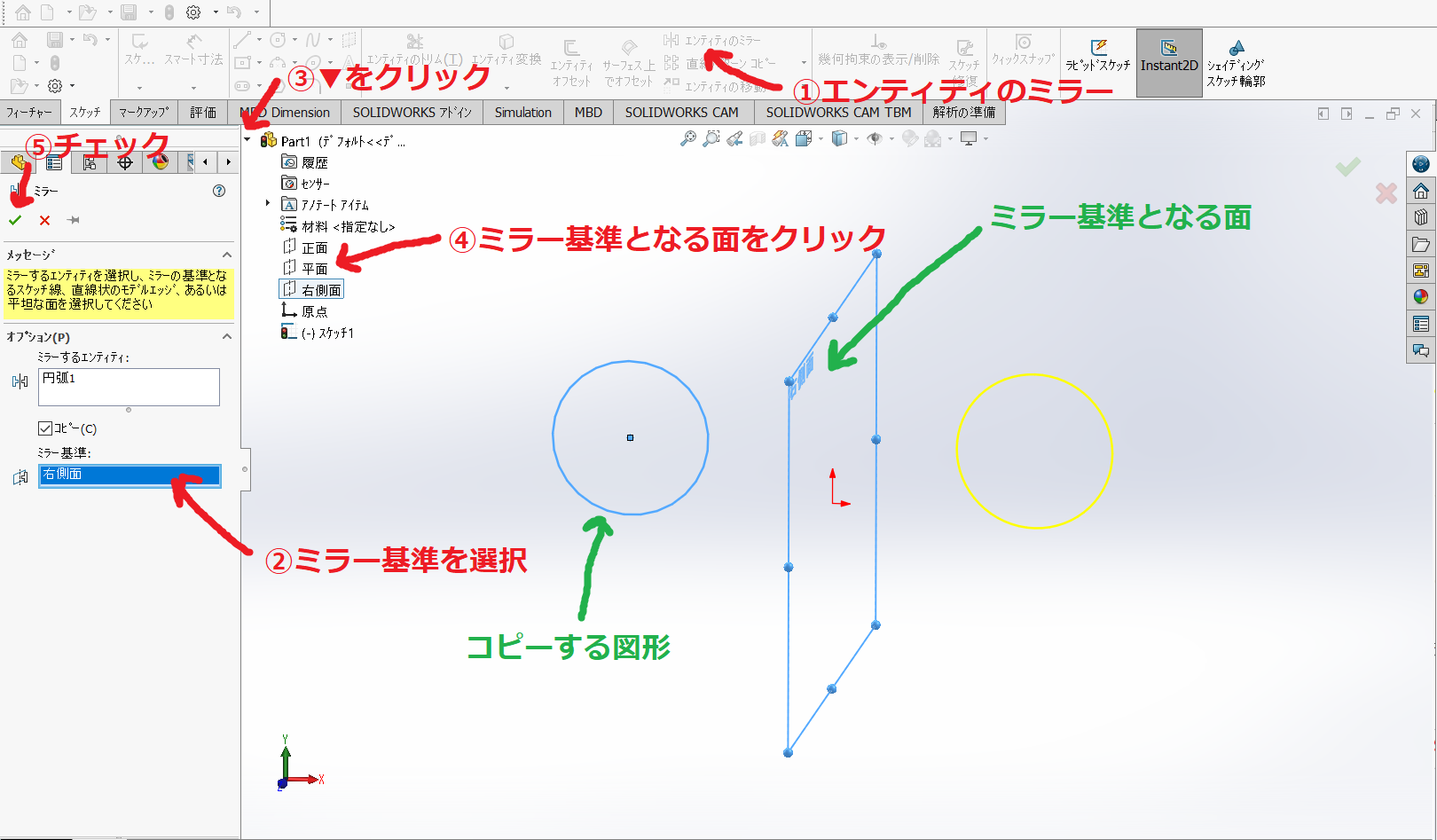The image size is (1437, 840).
Task: Switch to the Evaluate (評価) tab
Action: (203, 113)
